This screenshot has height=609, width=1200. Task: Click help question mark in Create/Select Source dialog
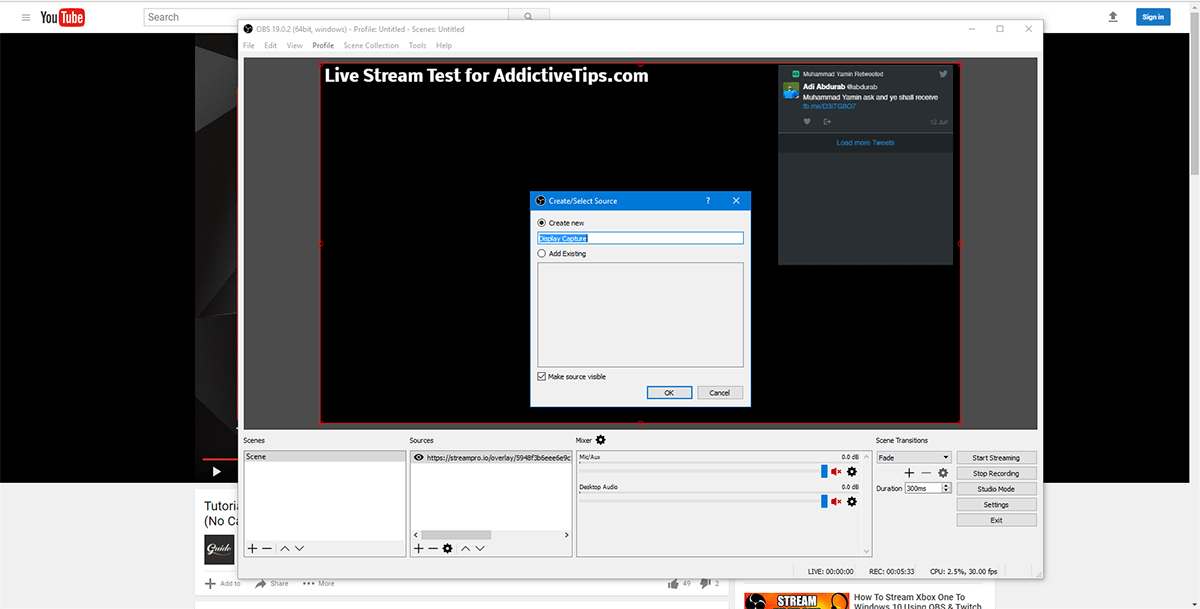click(708, 201)
